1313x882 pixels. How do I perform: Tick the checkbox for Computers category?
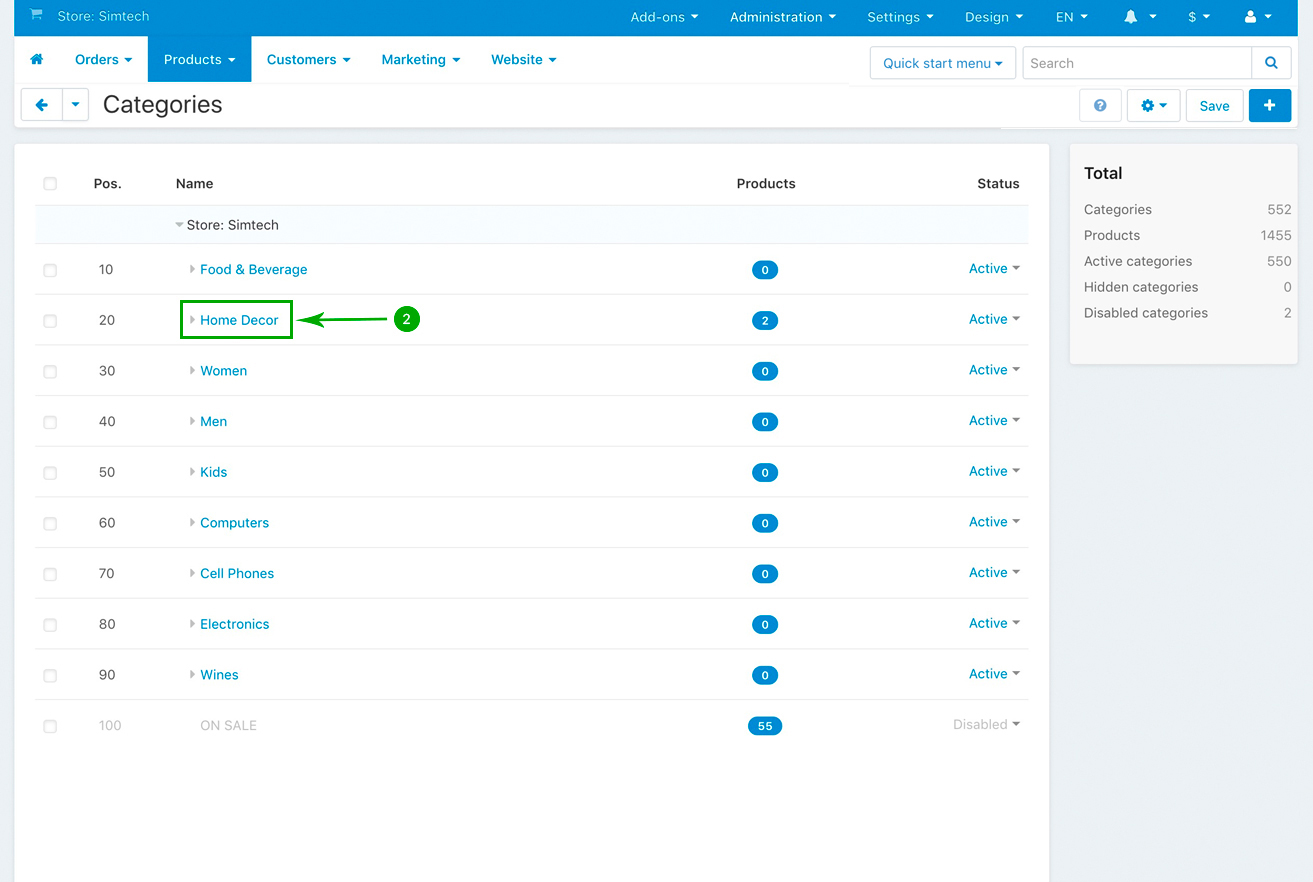point(50,523)
